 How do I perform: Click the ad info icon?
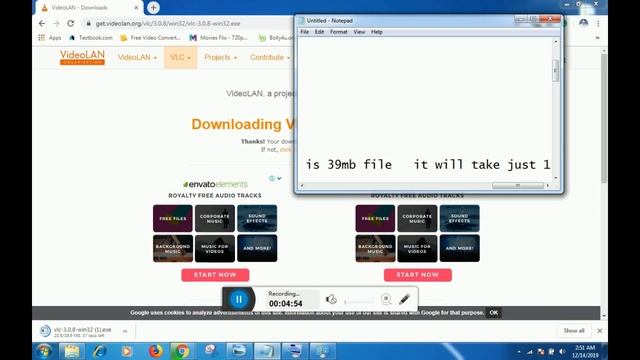(x=272, y=178)
